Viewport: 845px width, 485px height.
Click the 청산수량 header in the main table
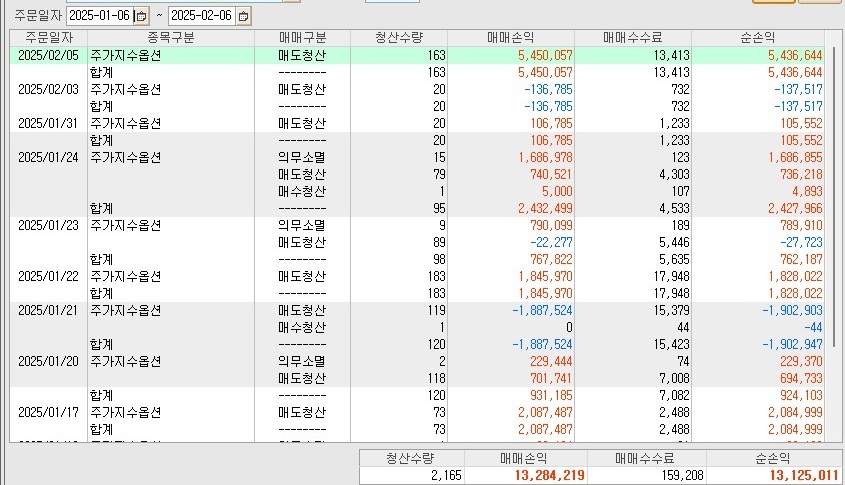click(399, 38)
